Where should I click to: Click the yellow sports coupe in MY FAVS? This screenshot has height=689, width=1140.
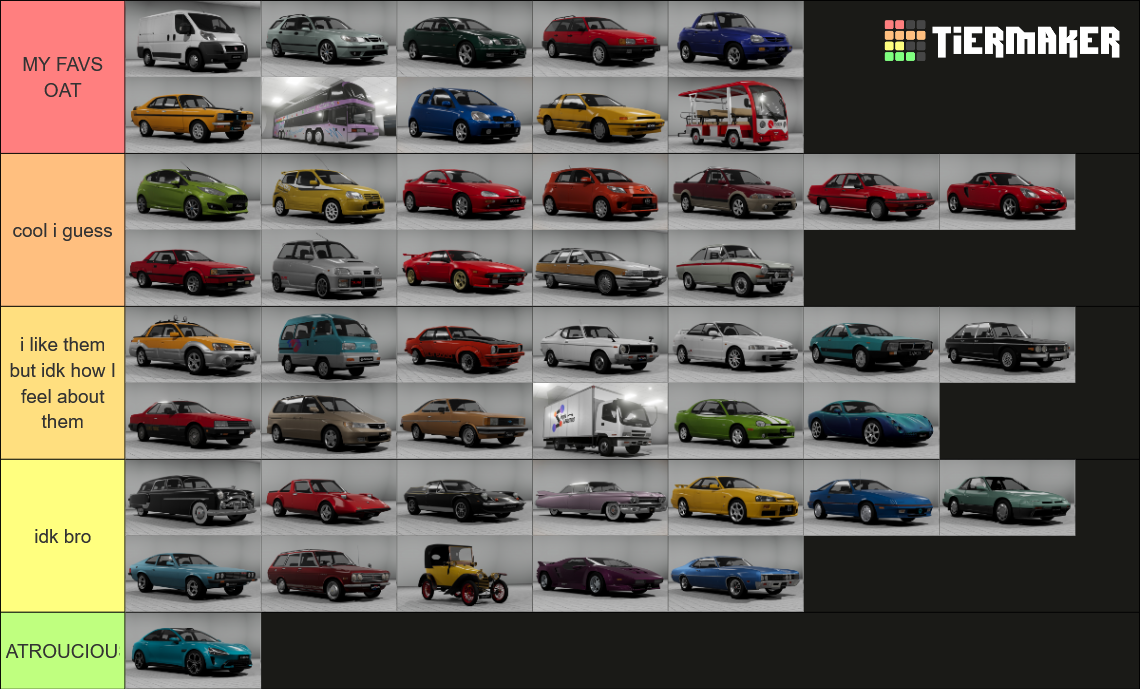coord(600,115)
